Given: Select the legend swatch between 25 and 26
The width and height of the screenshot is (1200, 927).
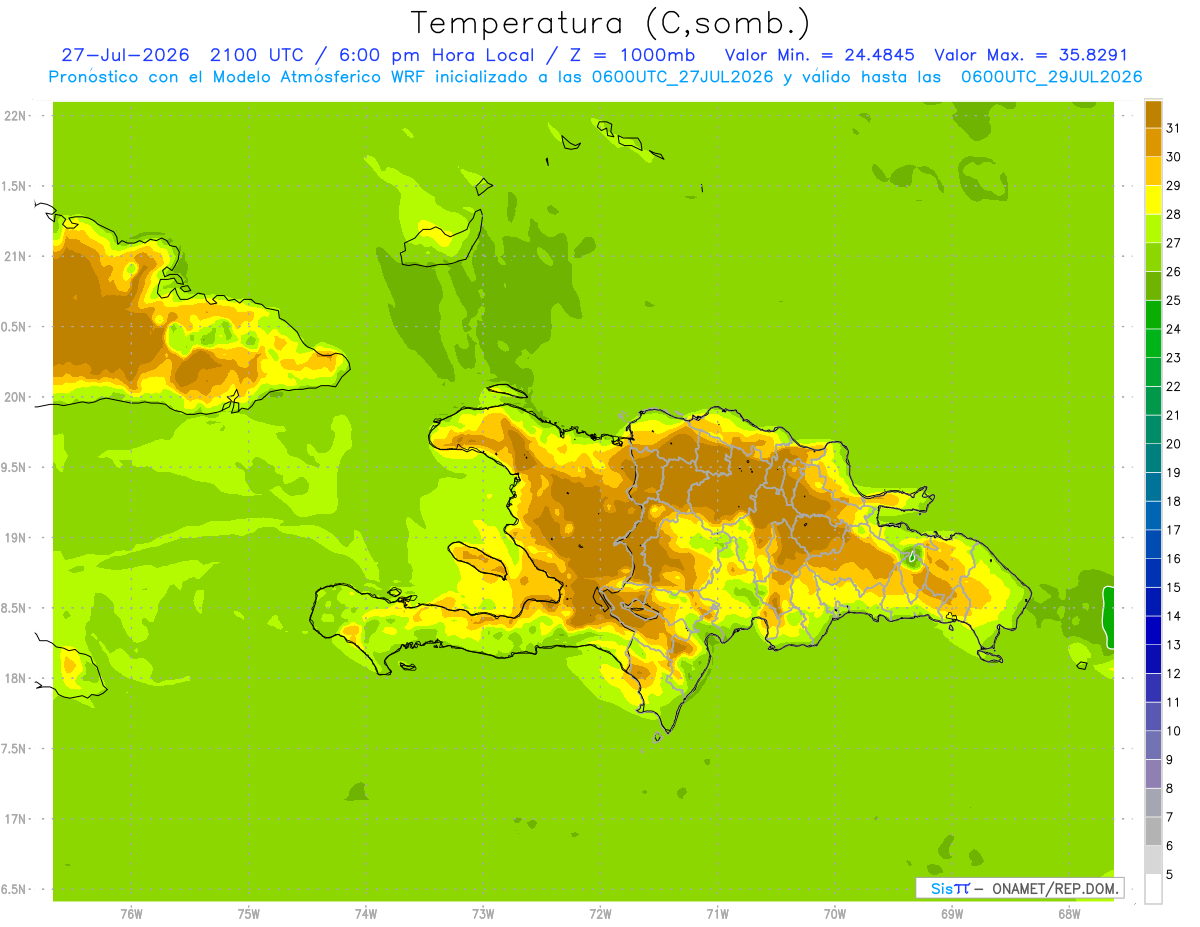Looking at the screenshot, I should (x=1153, y=285).
